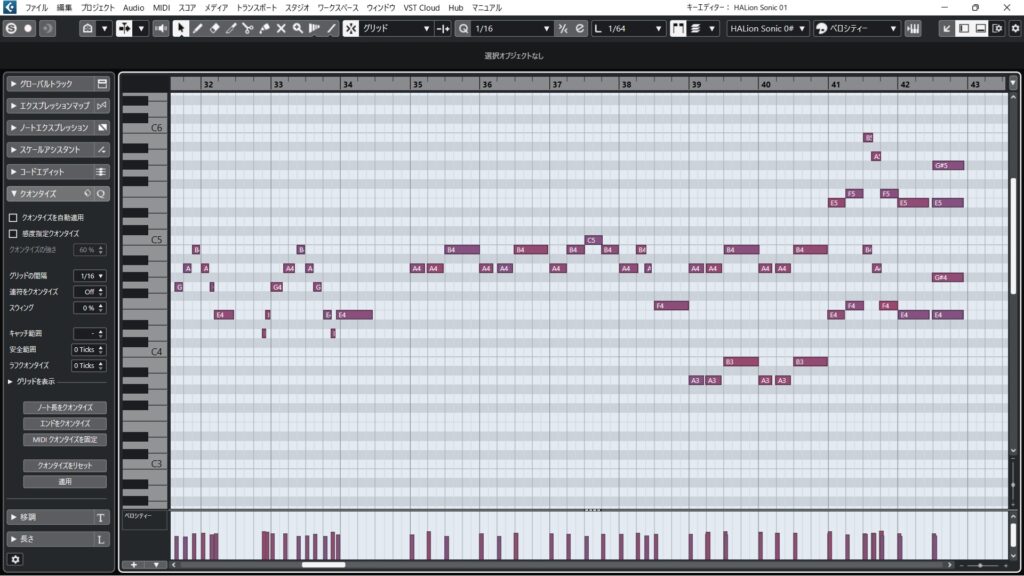Toggle acoustic feedback speaker icon
This screenshot has width=1024, height=576.
pos(161,29)
